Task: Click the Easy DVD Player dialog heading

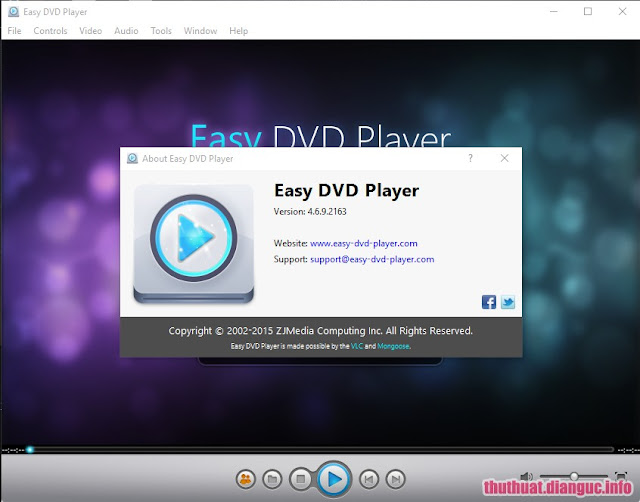Action: click(347, 191)
